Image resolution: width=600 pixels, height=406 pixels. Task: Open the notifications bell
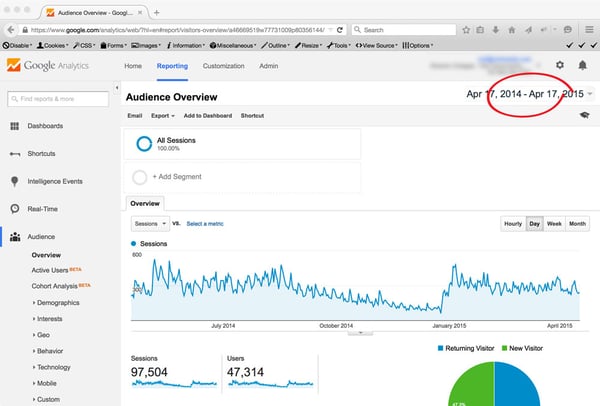[x=582, y=65]
